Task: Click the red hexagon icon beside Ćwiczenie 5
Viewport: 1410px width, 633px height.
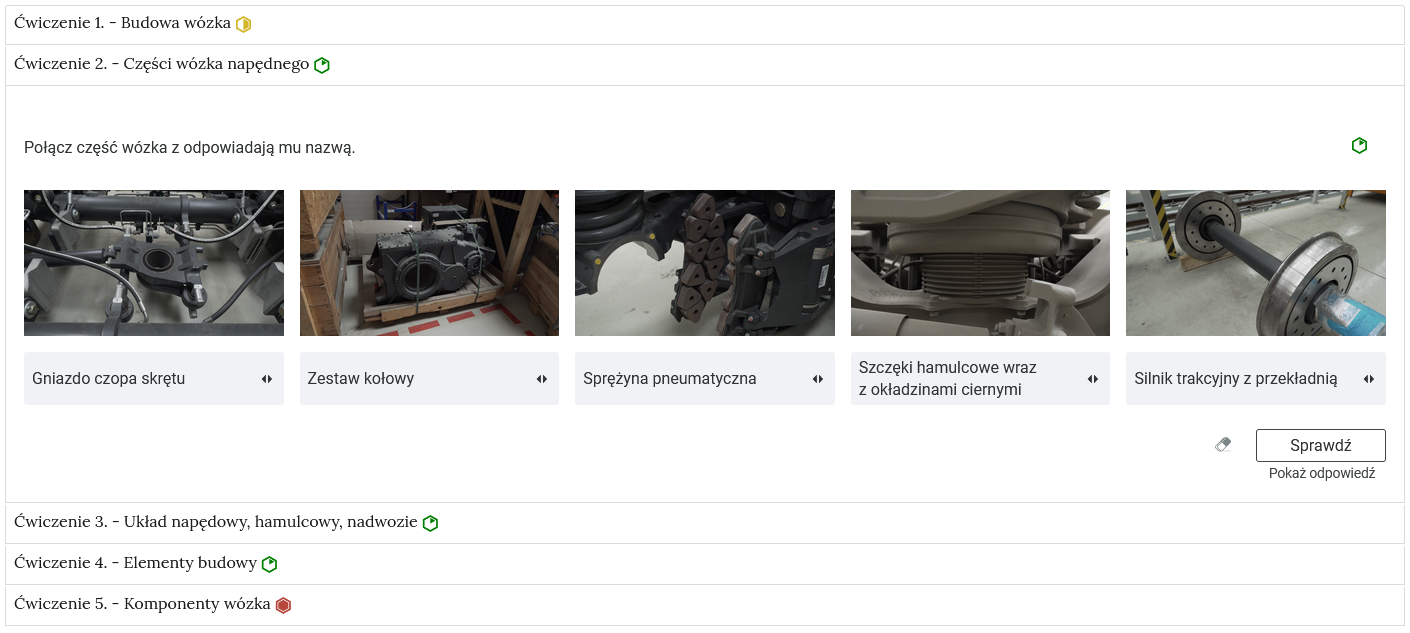Action: pos(283,605)
